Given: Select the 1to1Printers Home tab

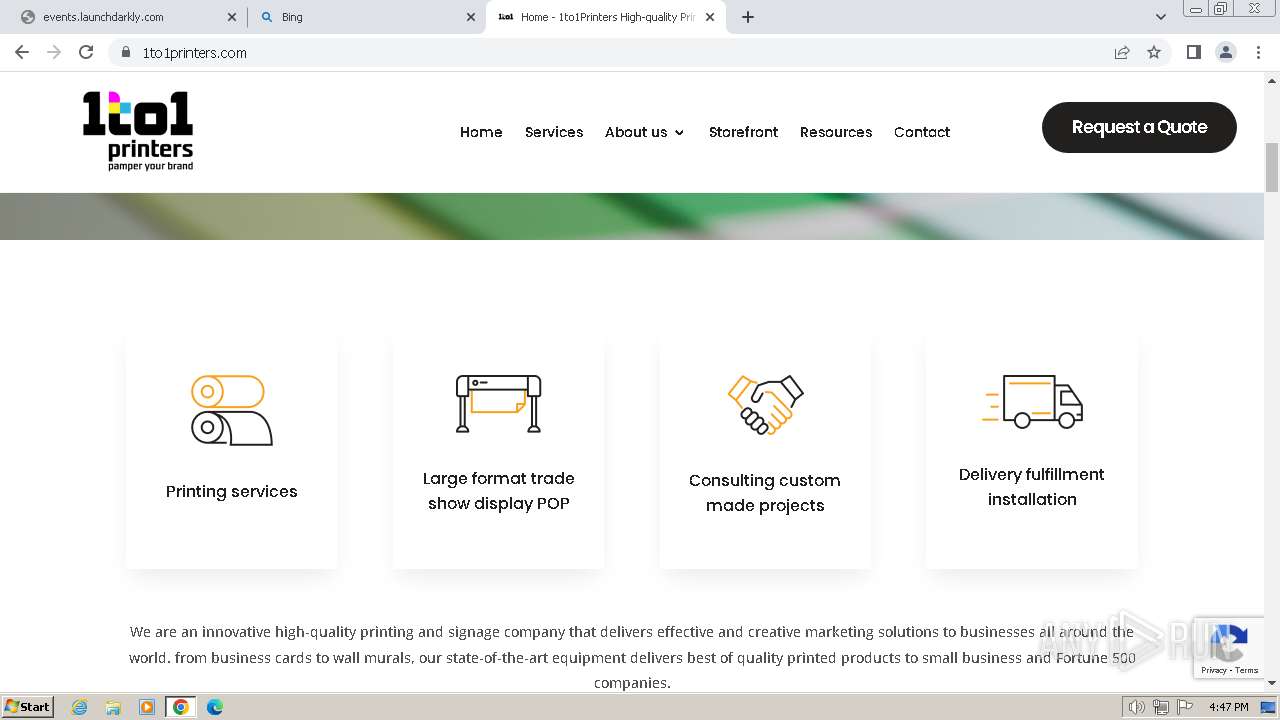Looking at the screenshot, I should tap(606, 17).
